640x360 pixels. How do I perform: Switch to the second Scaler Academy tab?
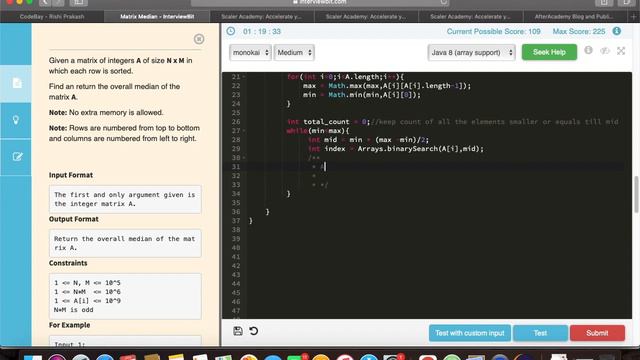366,17
